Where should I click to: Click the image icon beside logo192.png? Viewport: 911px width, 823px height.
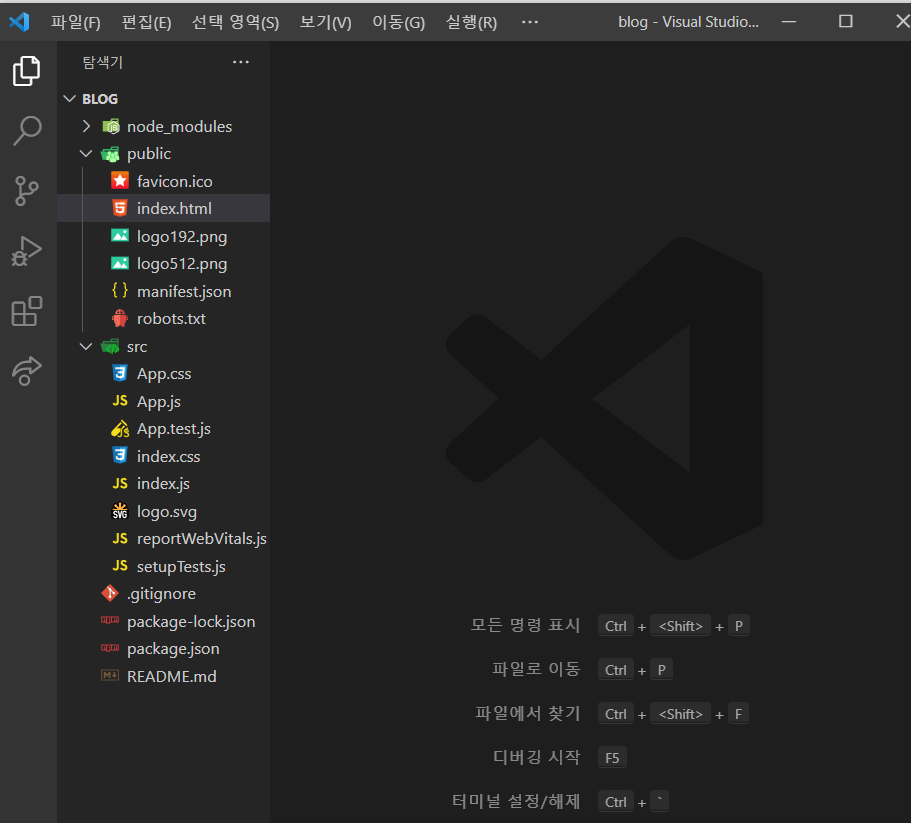[x=120, y=236]
